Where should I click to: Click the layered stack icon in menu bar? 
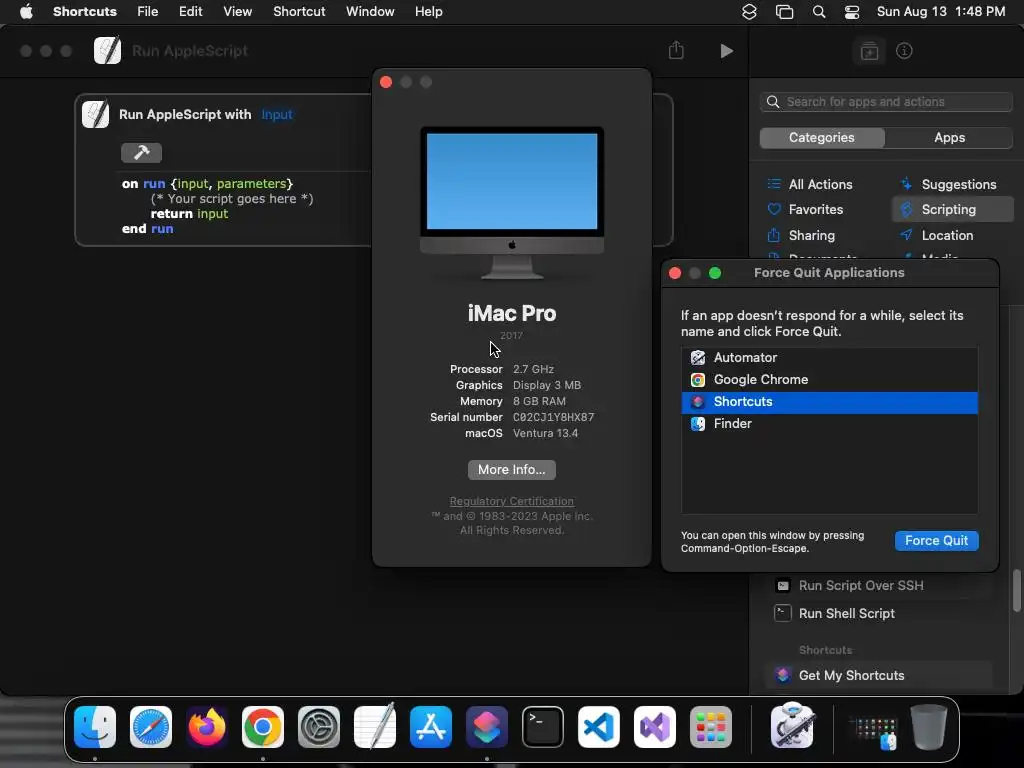tap(749, 12)
